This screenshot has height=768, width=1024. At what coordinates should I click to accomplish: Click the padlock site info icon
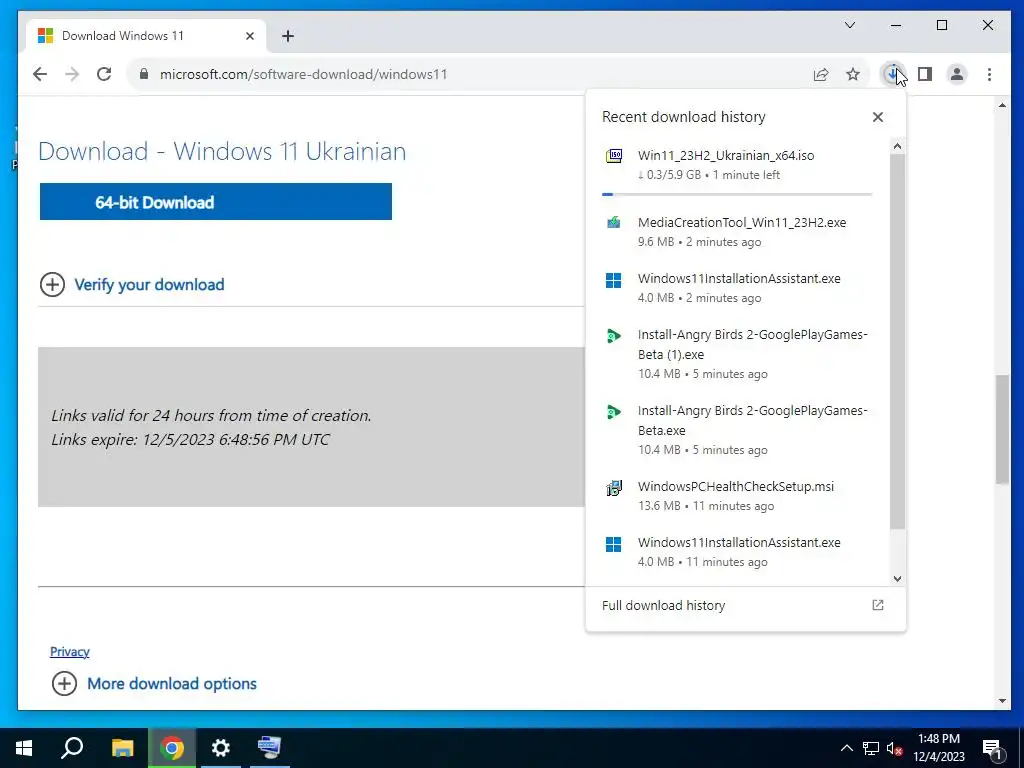pyautogui.click(x=144, y=74)
